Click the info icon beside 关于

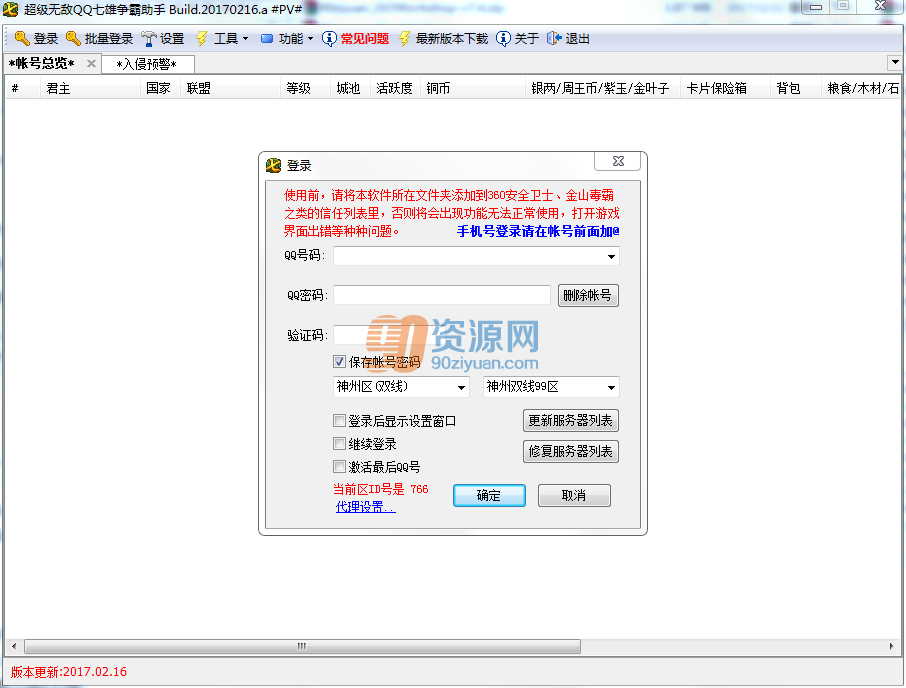(x=503, y=39)
